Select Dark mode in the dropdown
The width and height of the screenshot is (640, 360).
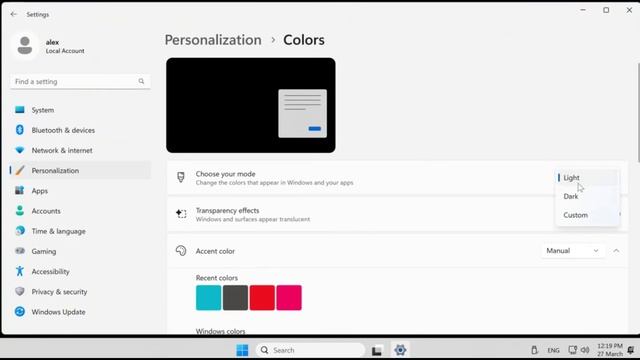pos(587,196)
